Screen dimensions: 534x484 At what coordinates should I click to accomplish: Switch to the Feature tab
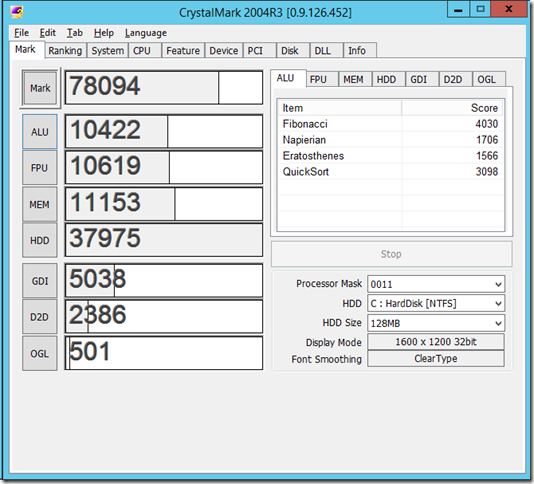(183, 51)
